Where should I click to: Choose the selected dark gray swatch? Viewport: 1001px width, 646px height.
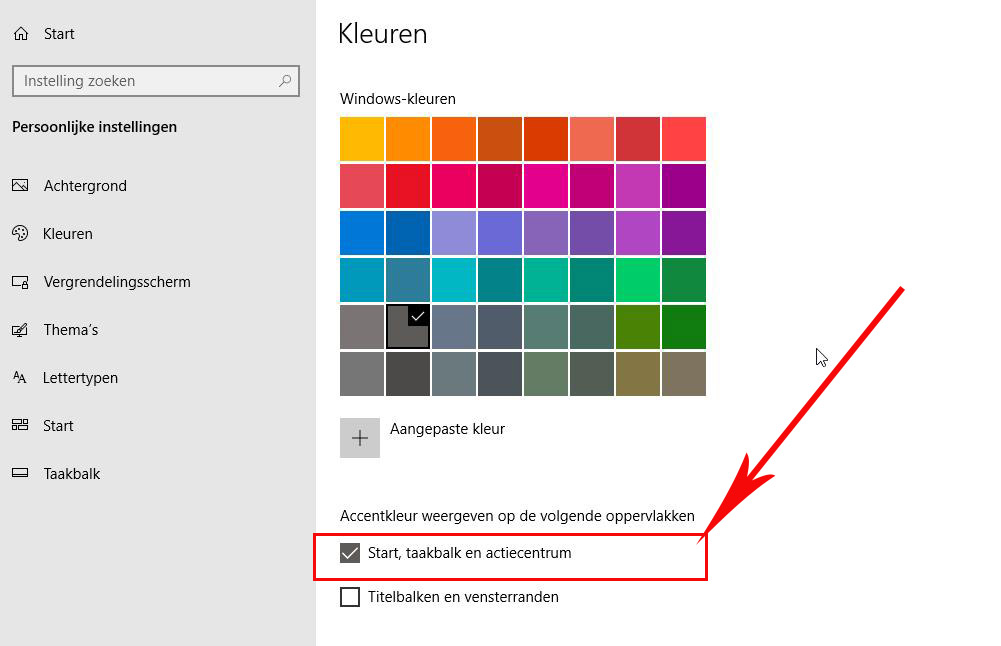coord(407,327)
